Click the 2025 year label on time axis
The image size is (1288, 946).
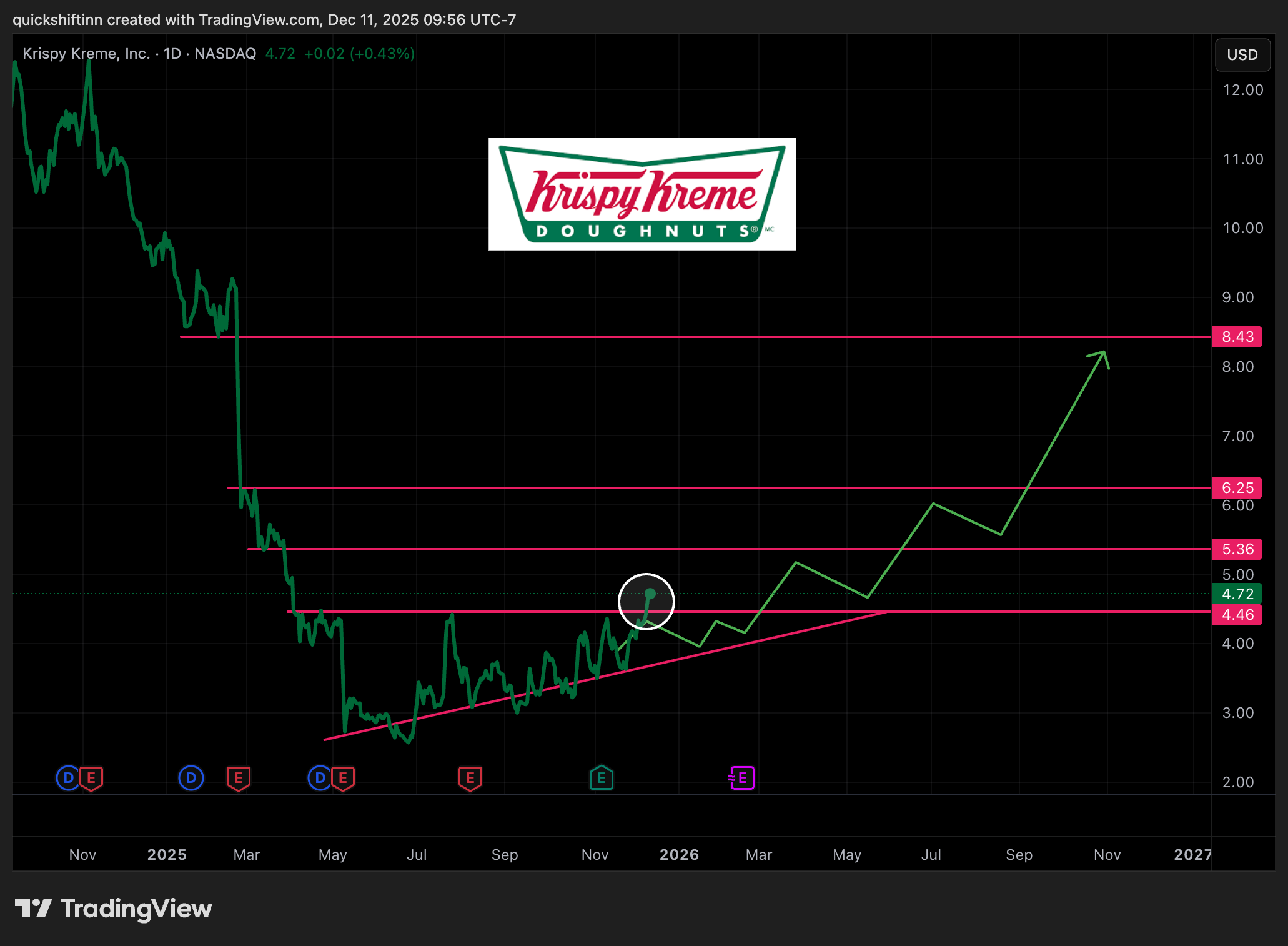(x=167, y=855)
